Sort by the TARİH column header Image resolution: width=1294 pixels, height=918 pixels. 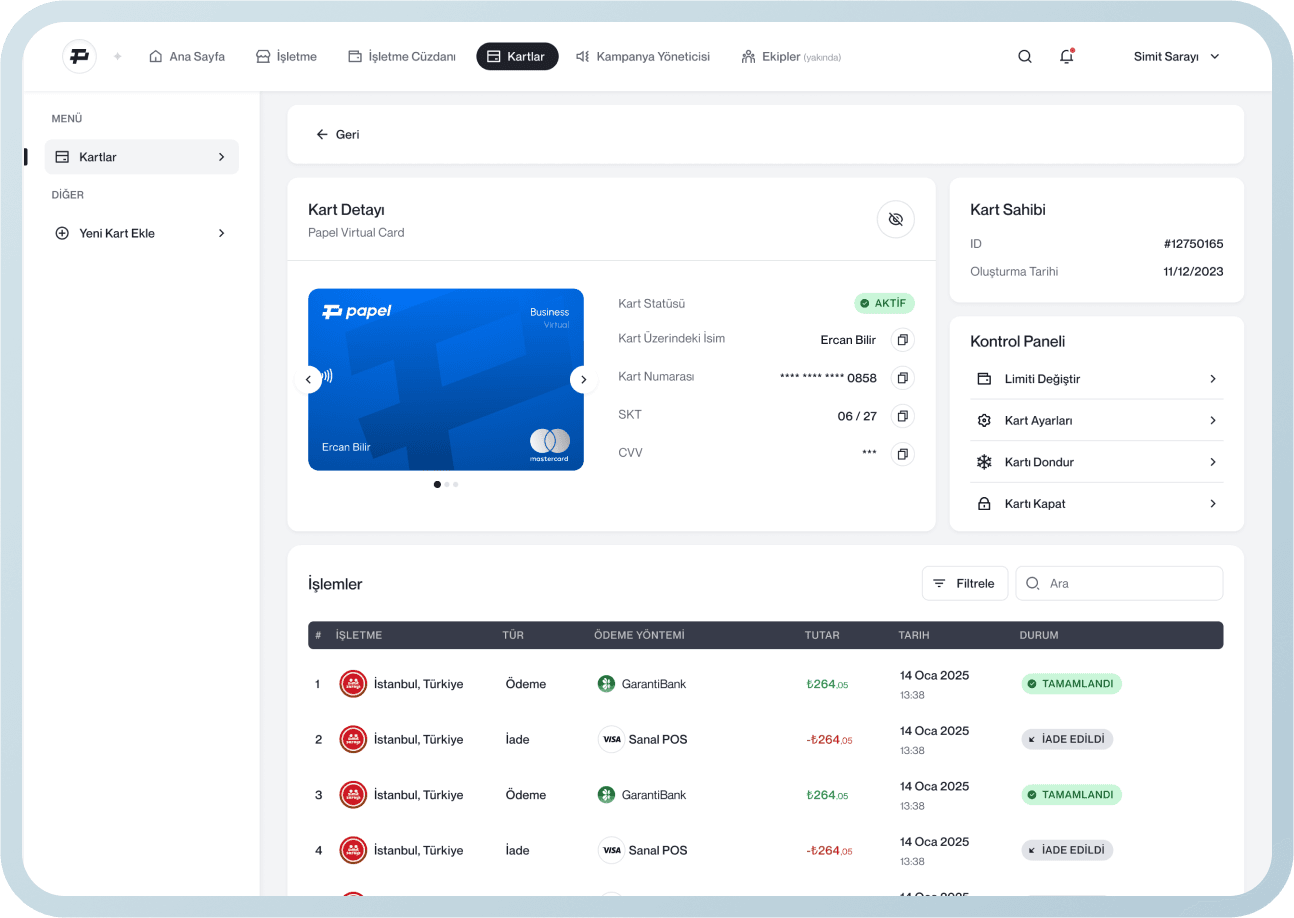pyautogui.click(x=914, y=635)
